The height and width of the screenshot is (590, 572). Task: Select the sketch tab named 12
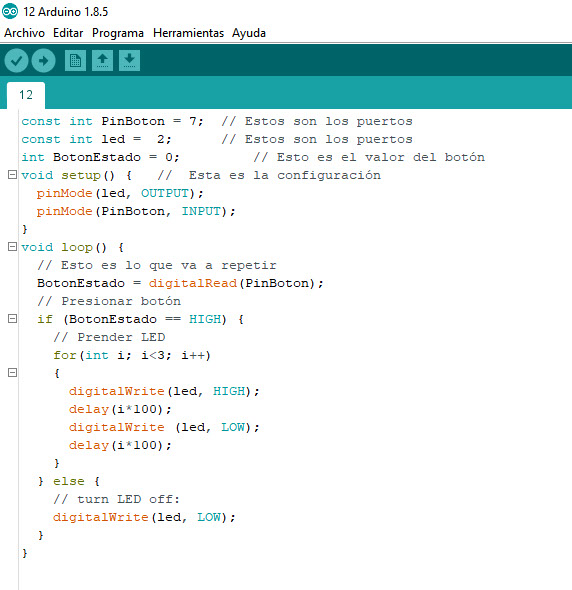pyautogui.click(x=26, y=95)
